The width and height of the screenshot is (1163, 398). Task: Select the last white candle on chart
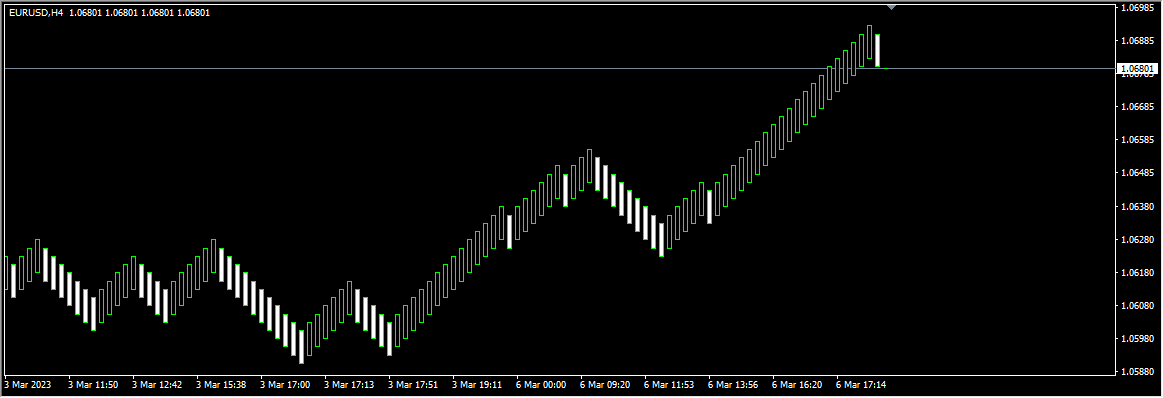(x=877, y=50)
